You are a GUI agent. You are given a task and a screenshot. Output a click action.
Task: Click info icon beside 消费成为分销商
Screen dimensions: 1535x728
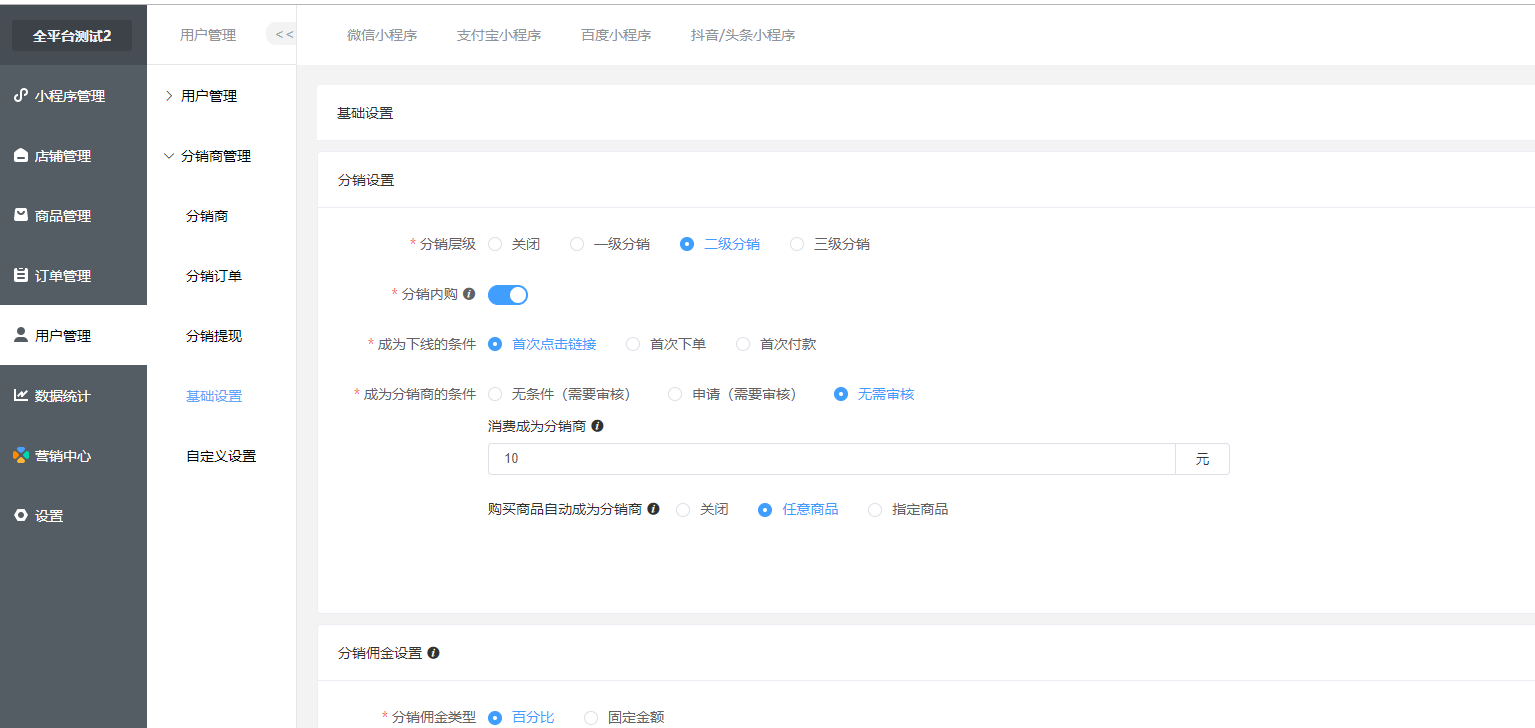coord(597,426)
